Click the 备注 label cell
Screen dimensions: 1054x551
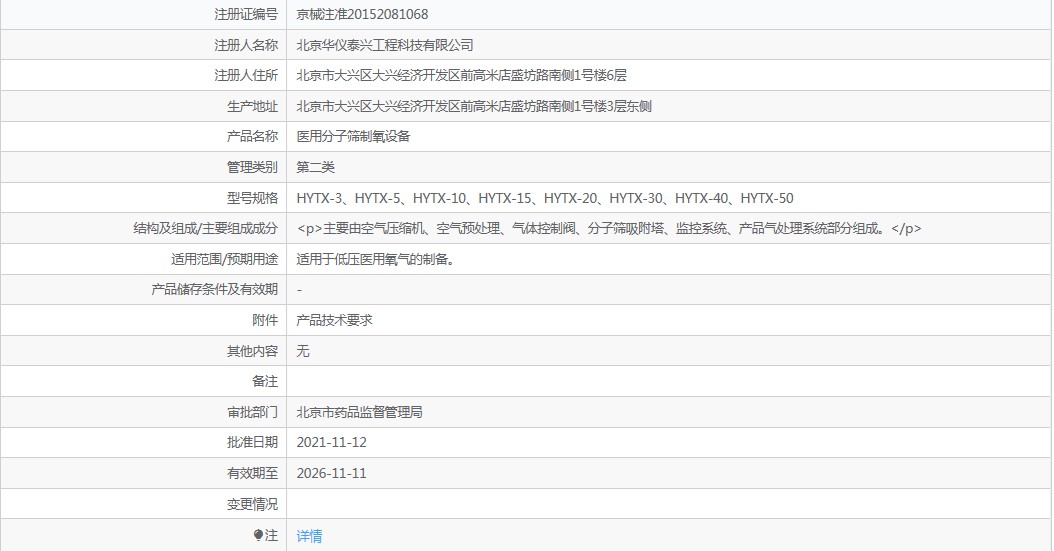tap(144, 382)
